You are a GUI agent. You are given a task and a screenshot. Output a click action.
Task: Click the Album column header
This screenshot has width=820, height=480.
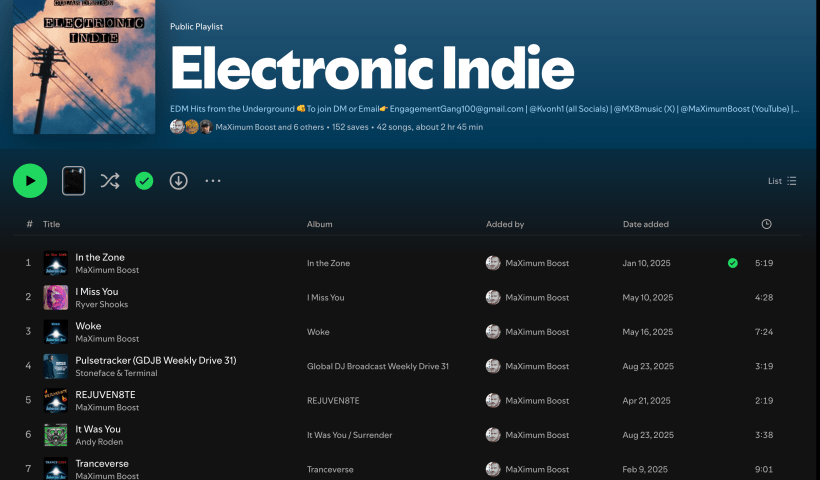tap(319, 224)
